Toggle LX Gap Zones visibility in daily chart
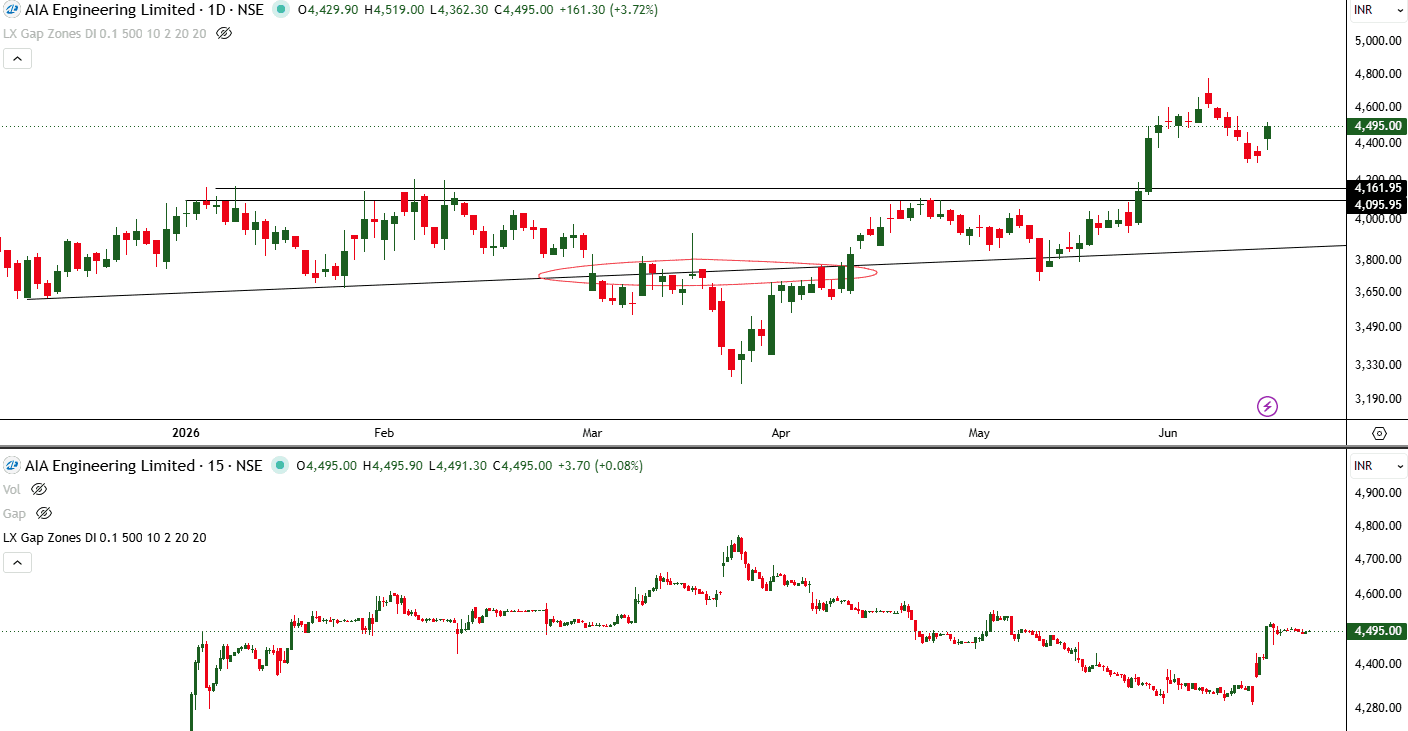1408x731 pixels. (x=224, y=33)
